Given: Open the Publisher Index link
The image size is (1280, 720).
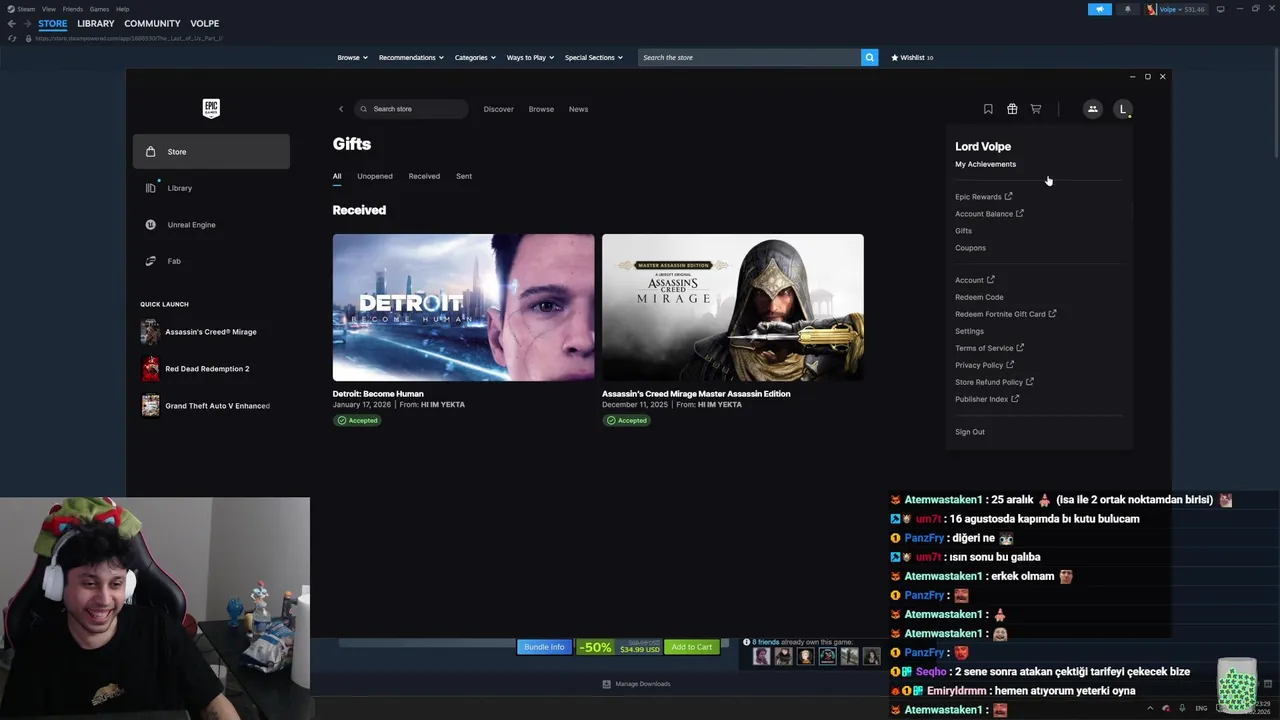Looking at the screenshot, I should [x=987, y=399].
